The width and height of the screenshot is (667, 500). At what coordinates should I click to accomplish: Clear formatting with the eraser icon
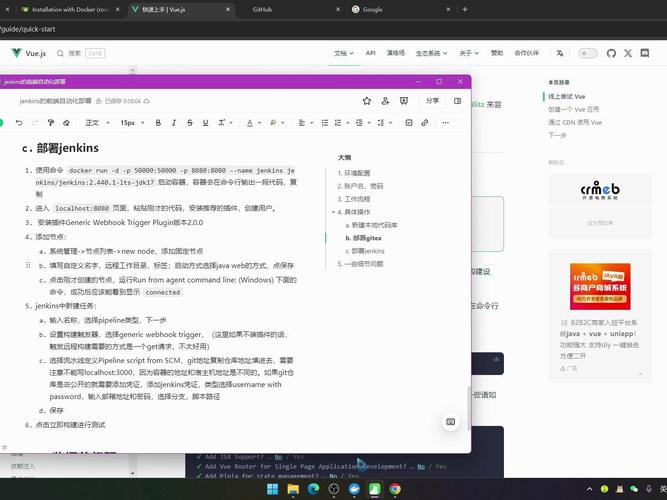[x=66, y=123]
